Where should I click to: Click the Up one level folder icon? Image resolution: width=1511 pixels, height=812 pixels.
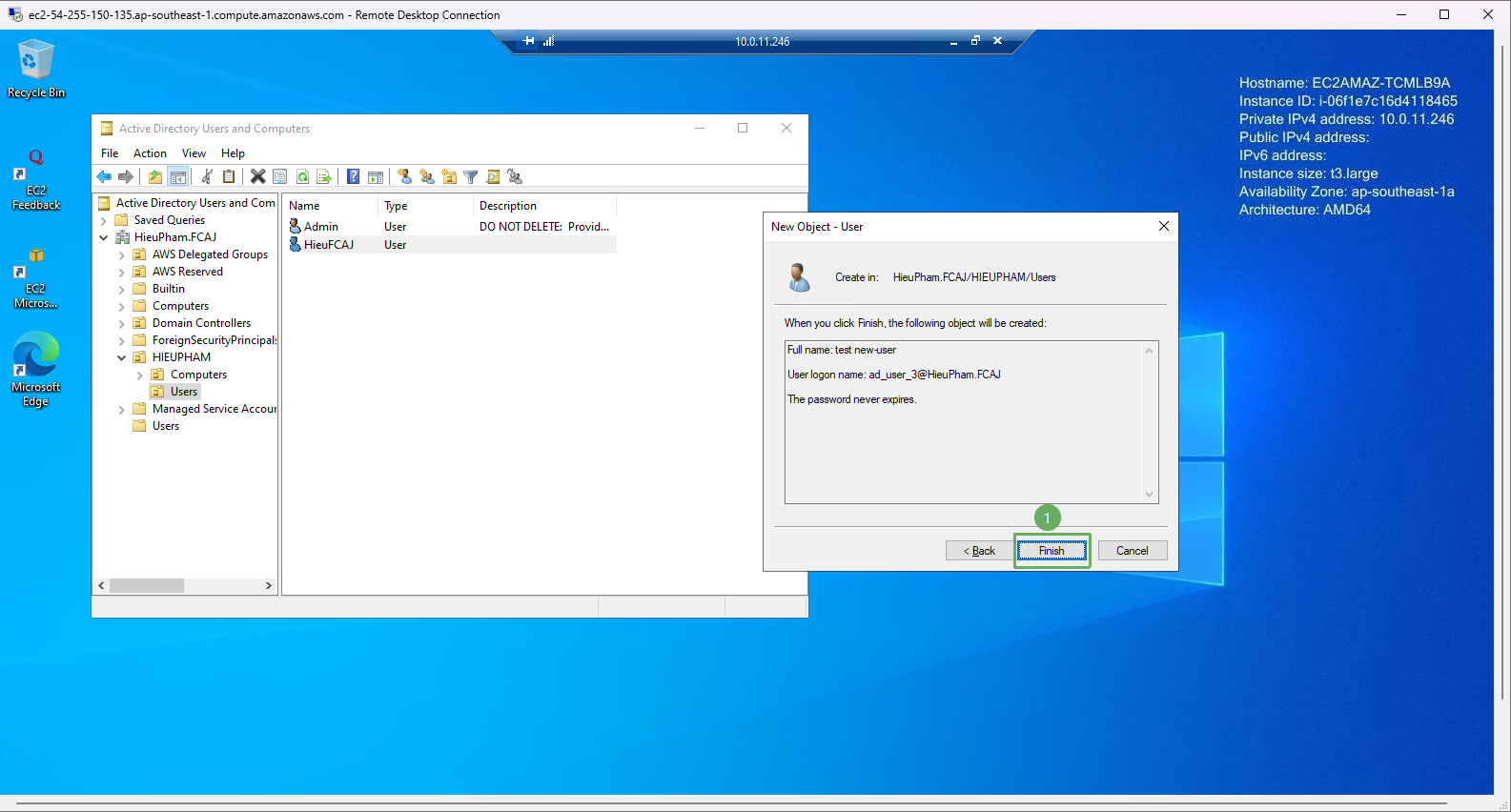155,176
